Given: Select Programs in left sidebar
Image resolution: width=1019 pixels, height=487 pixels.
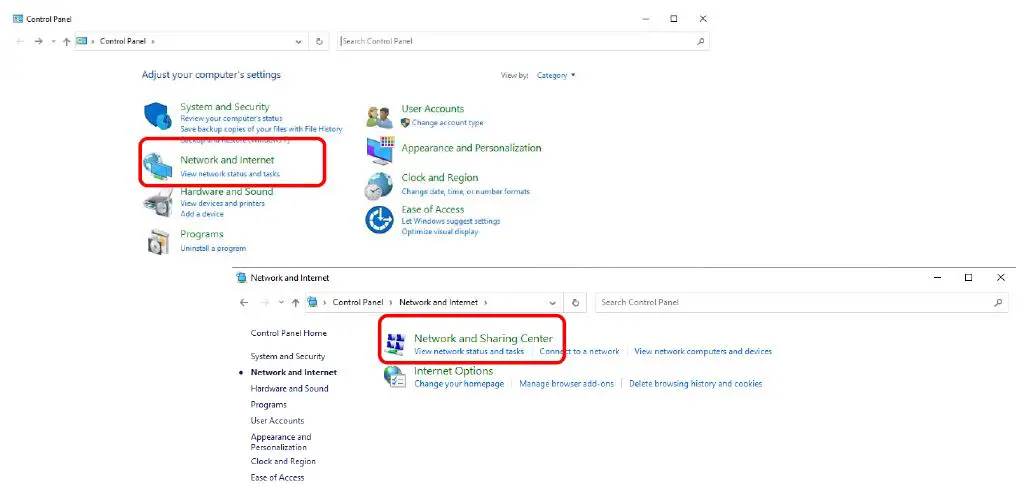Looking at the screenshot, I should (268, 404).
